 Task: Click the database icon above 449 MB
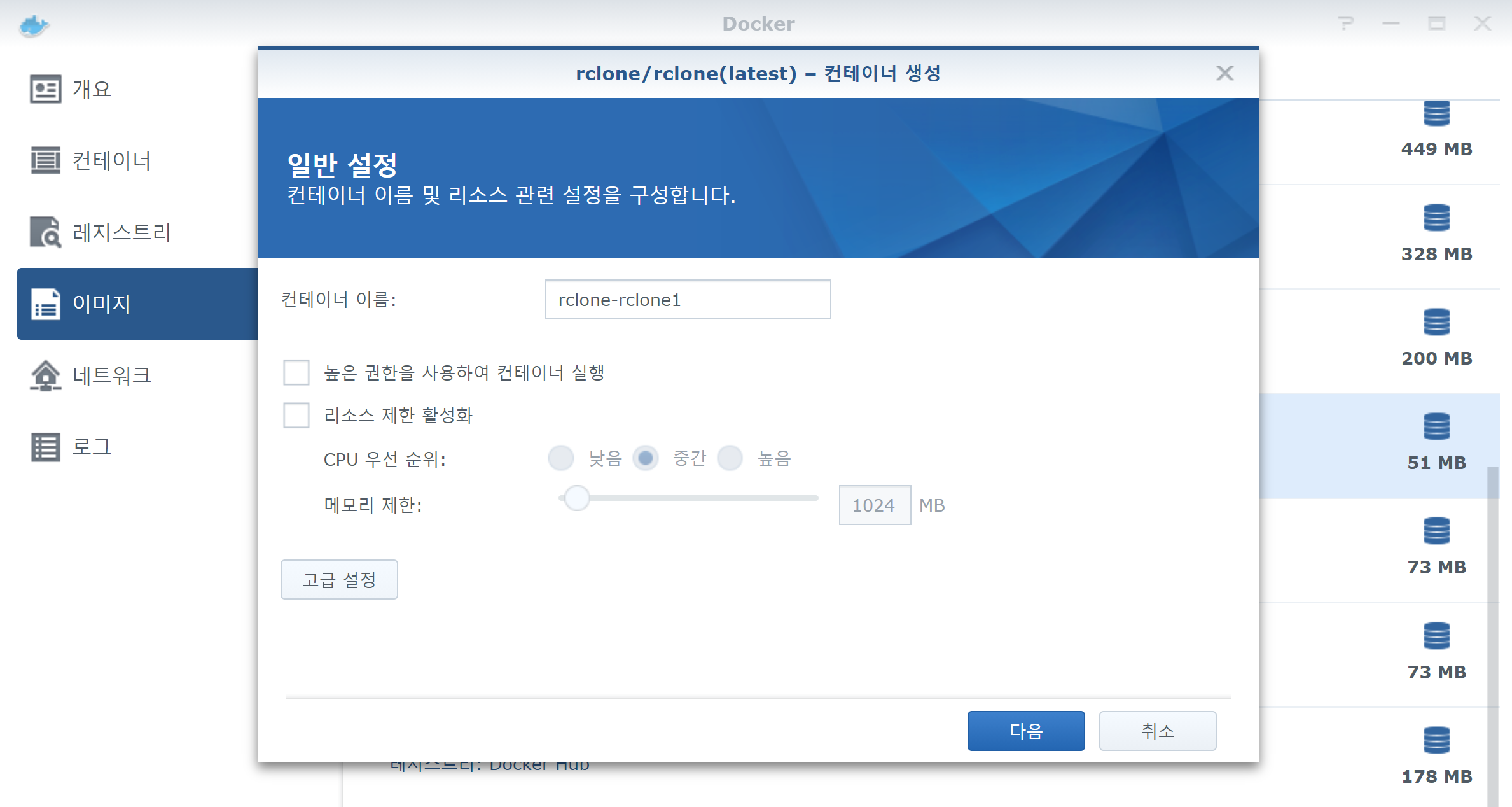point(1436,114)
